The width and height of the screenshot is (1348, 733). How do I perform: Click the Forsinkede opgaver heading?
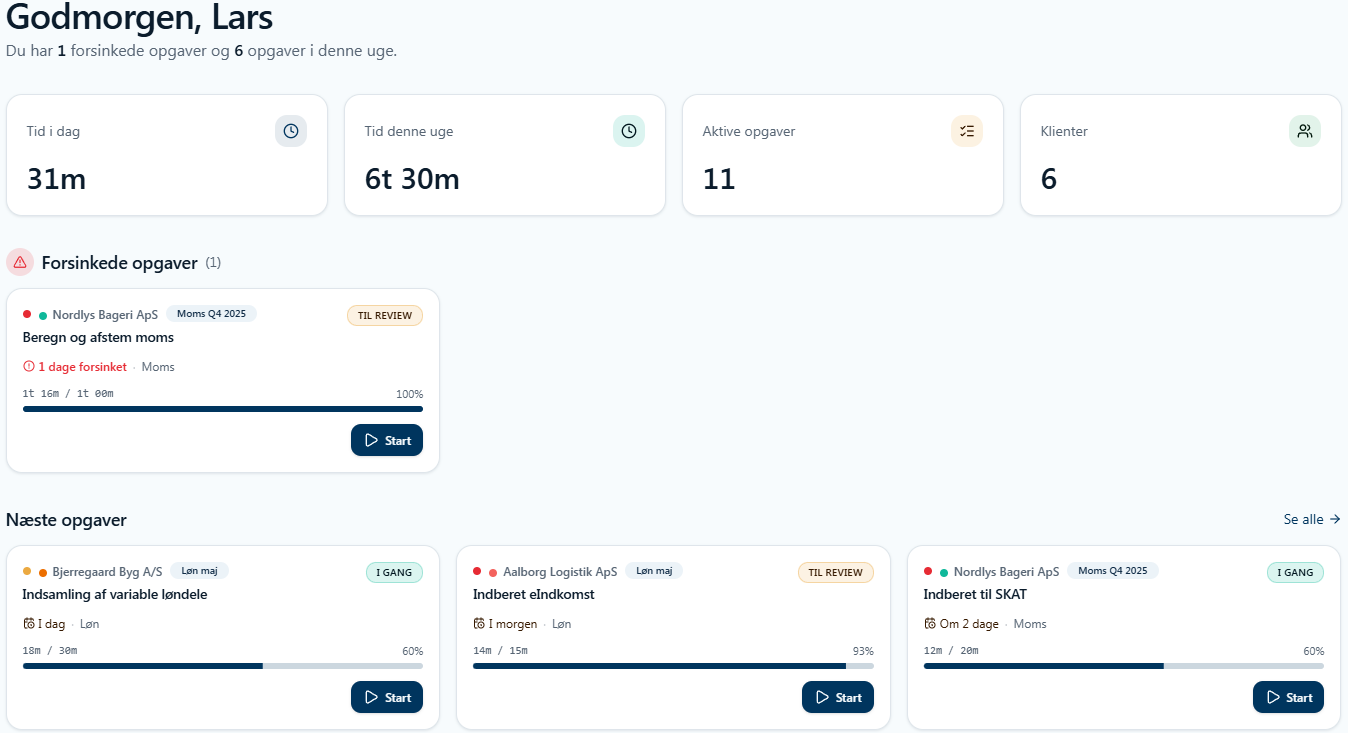pos(119,263)
